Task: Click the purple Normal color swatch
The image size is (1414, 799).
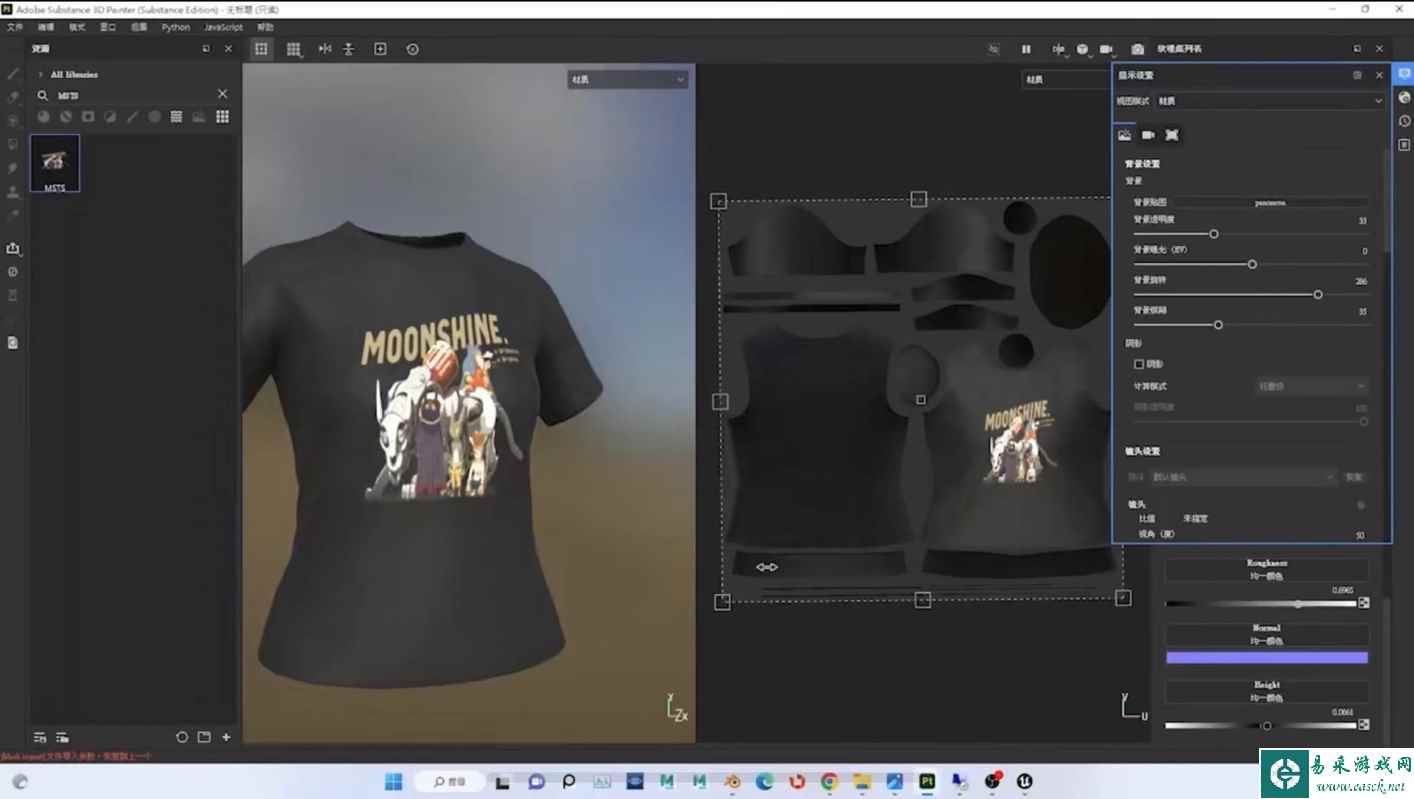Action: coord(1266,658)
